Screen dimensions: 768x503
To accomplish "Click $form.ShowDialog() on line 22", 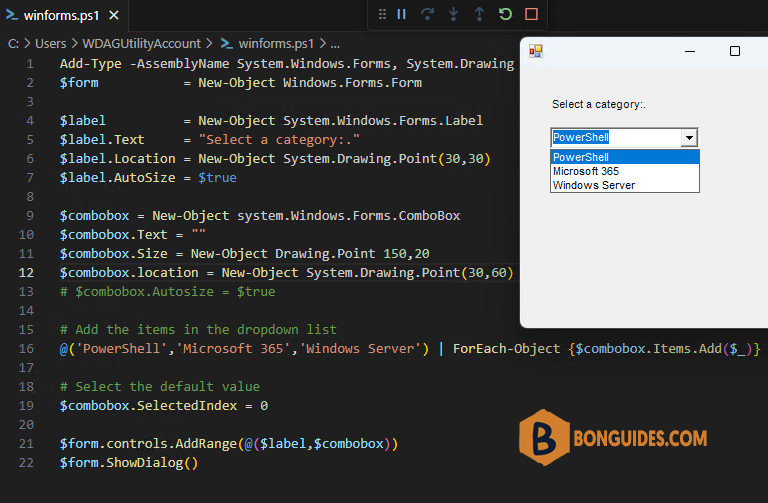I will [x=129, y=462].
